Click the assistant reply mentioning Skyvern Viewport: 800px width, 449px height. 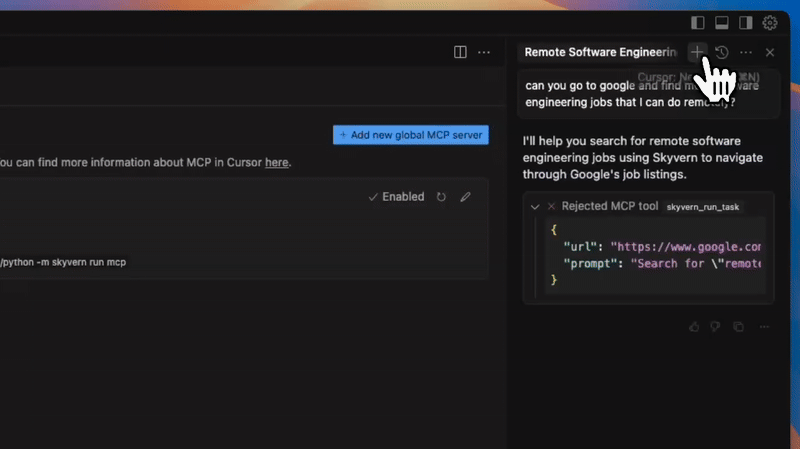643,158
